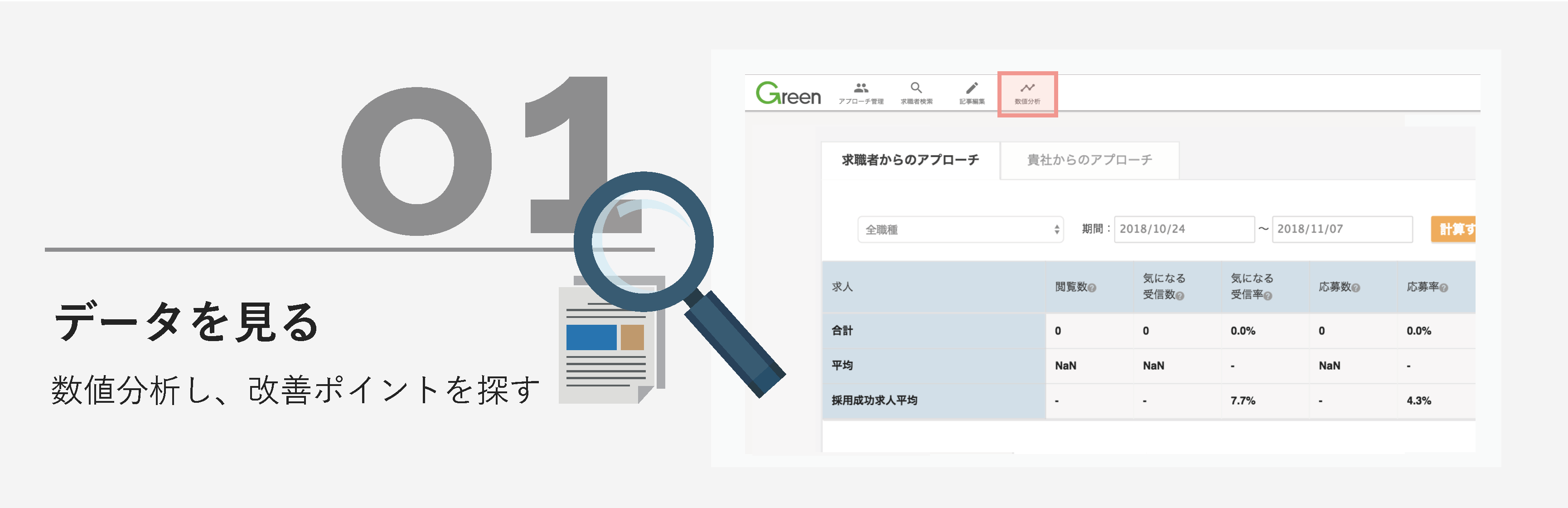Select the 採用成功求人平均 row label
Viewport: 1568px width, 508px height.
coord(874,401)
